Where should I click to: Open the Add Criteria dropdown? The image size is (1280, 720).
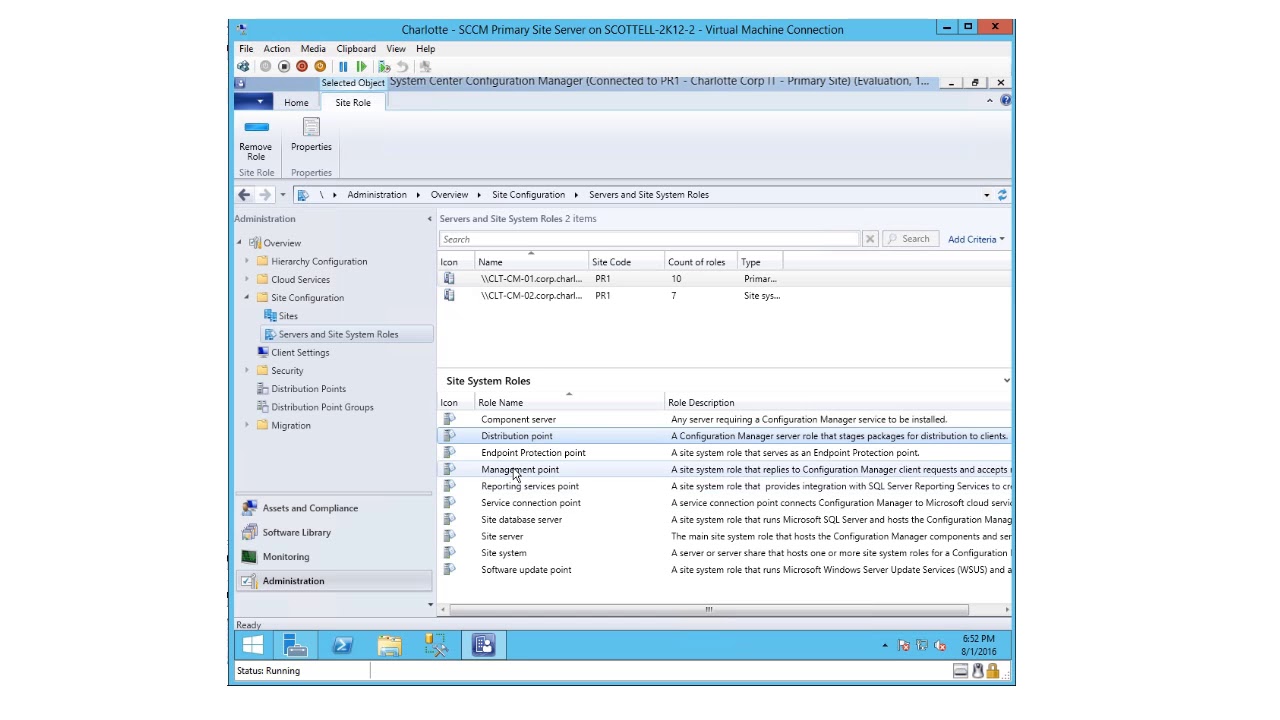(x=976, y=239)
